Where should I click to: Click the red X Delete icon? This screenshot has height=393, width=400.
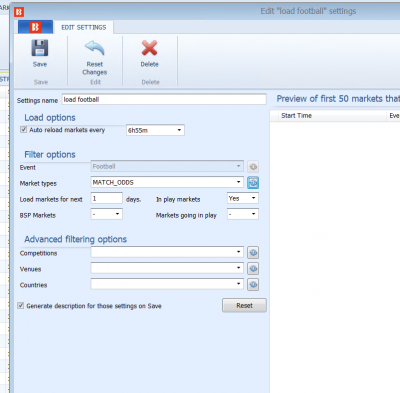pos(149,48)
